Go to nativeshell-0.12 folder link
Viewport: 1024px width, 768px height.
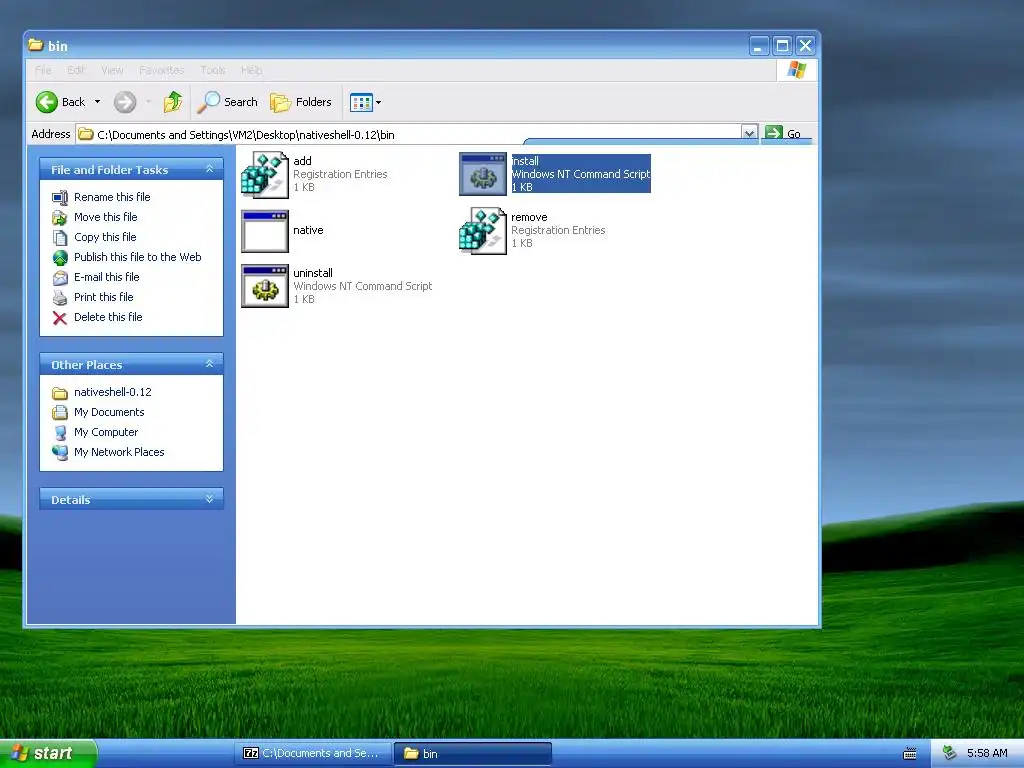112,392
